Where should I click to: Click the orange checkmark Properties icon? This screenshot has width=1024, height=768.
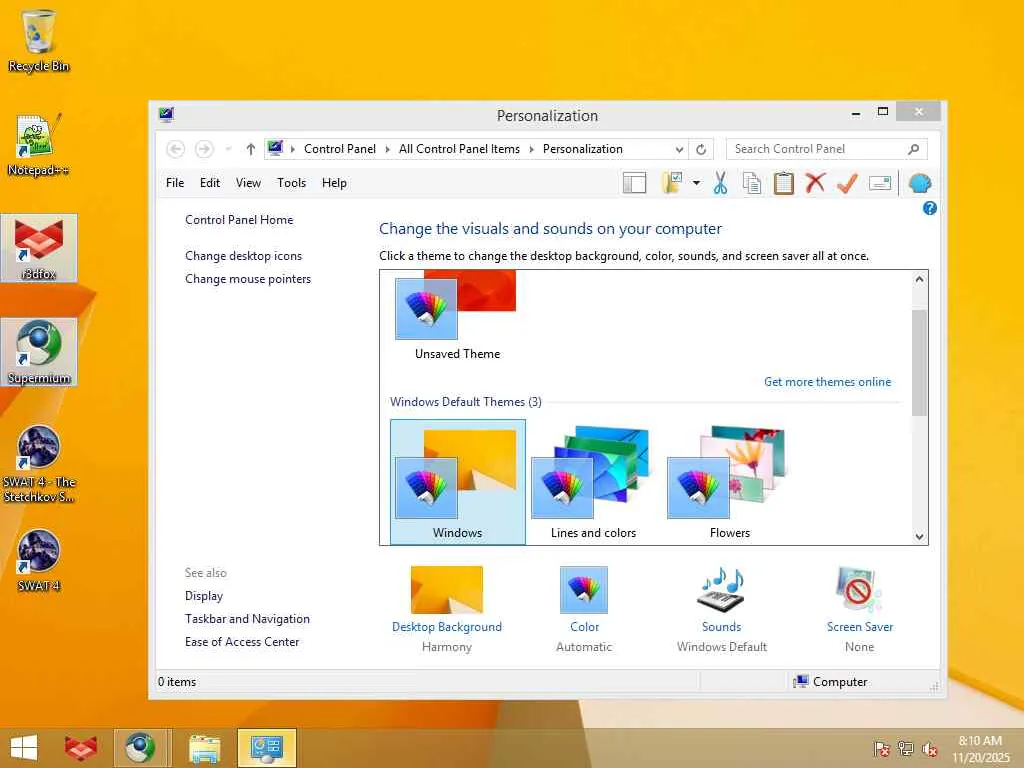point(847,184)
